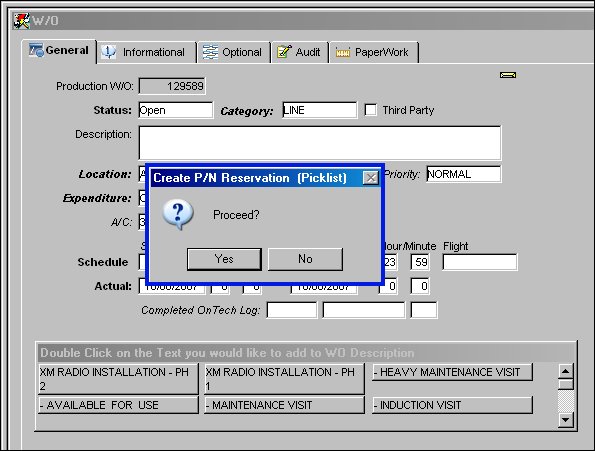Select AVAILABLE FOR USE text entry
Image resolution: width=595 pixels, height=451 pixels.
coord(118,405)
